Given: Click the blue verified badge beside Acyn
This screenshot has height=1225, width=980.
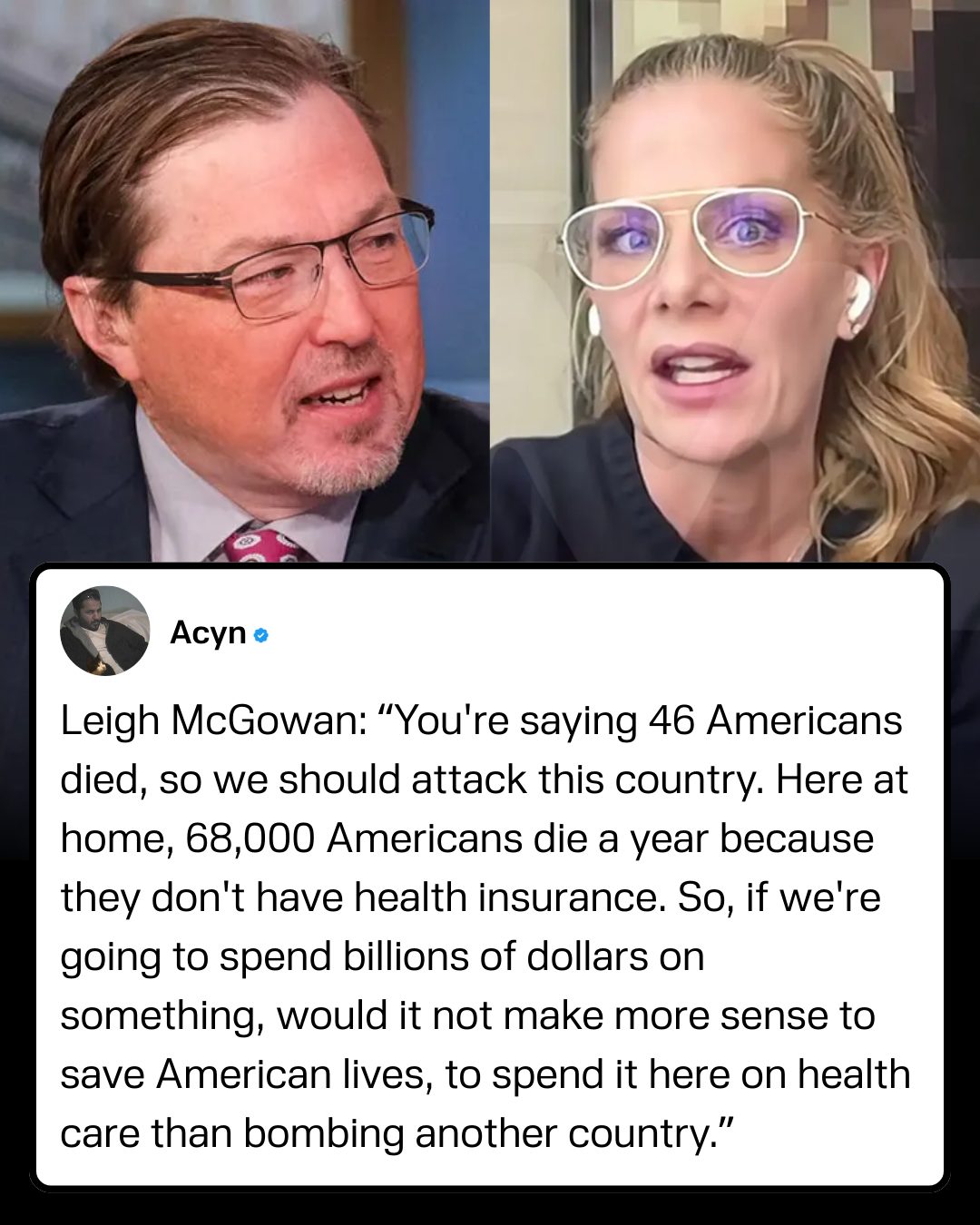Looking at the screenshot, I should [x=260, y=635].
